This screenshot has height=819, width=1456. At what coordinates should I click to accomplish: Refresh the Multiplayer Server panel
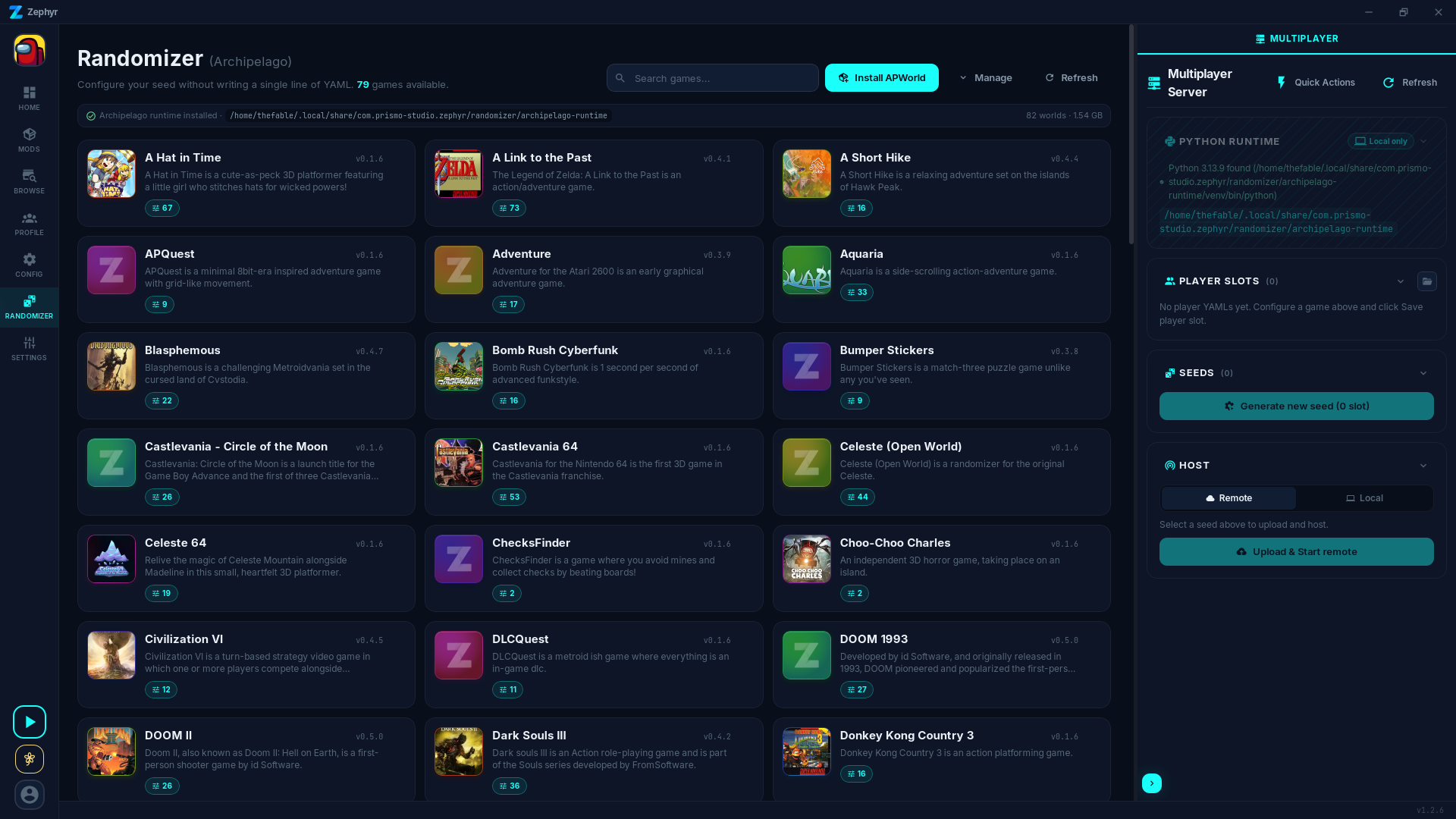(1410, 83)
